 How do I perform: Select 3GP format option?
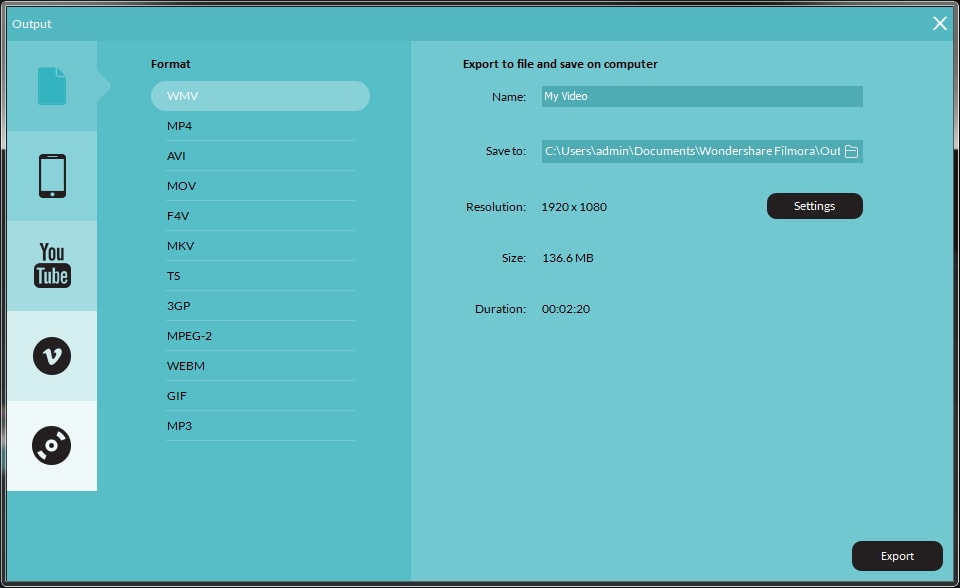point(260,306)
